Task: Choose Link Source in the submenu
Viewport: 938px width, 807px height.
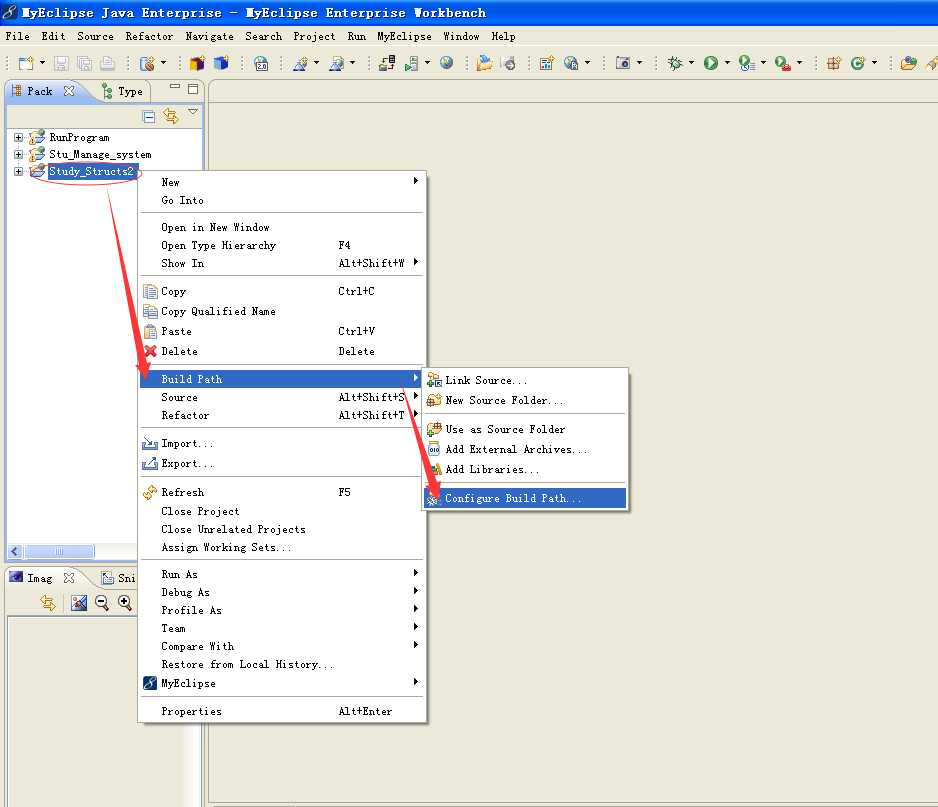Action: [x=525, y=380]
